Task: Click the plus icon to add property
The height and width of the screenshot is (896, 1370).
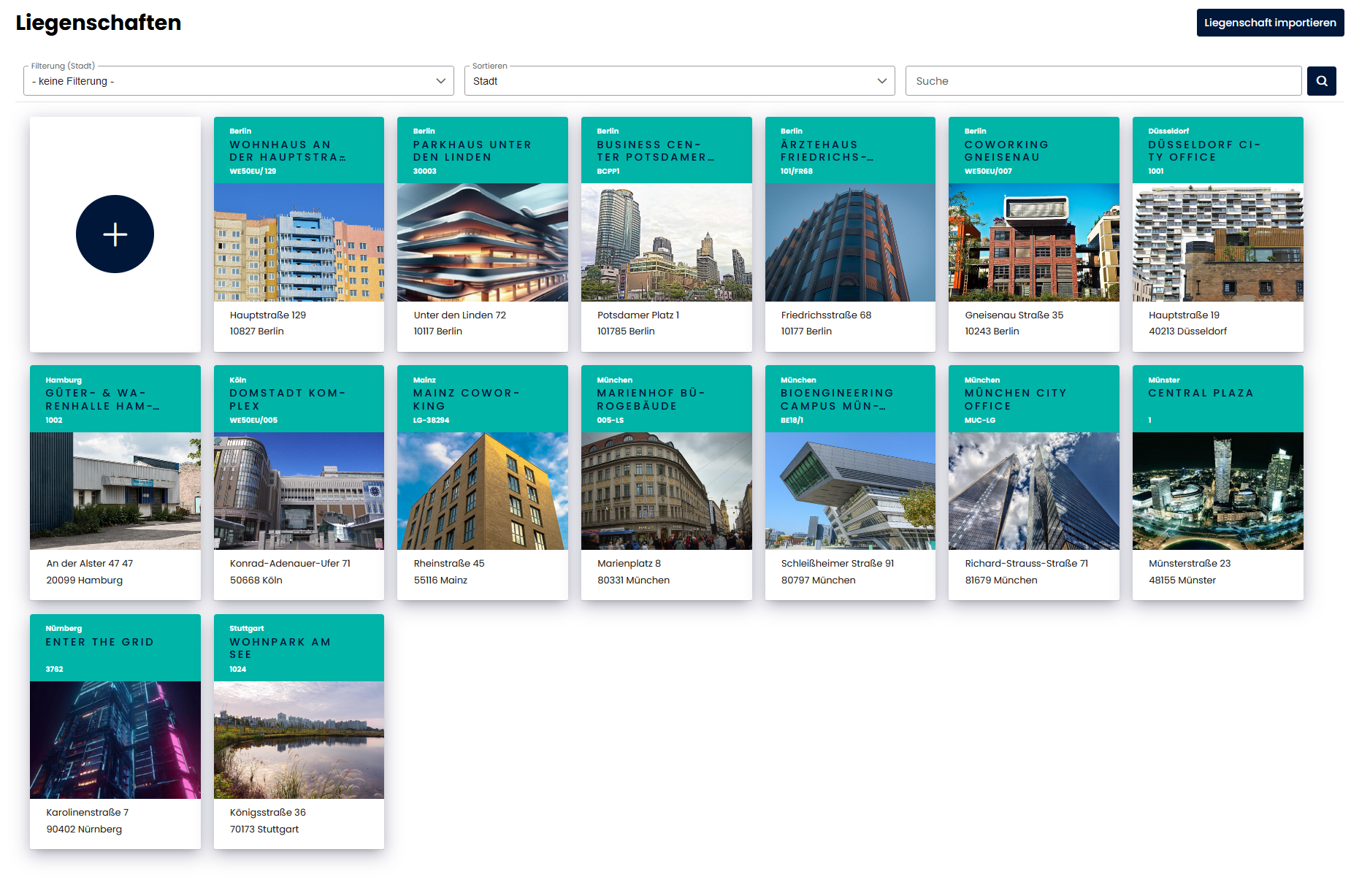Action: point(115,234)
